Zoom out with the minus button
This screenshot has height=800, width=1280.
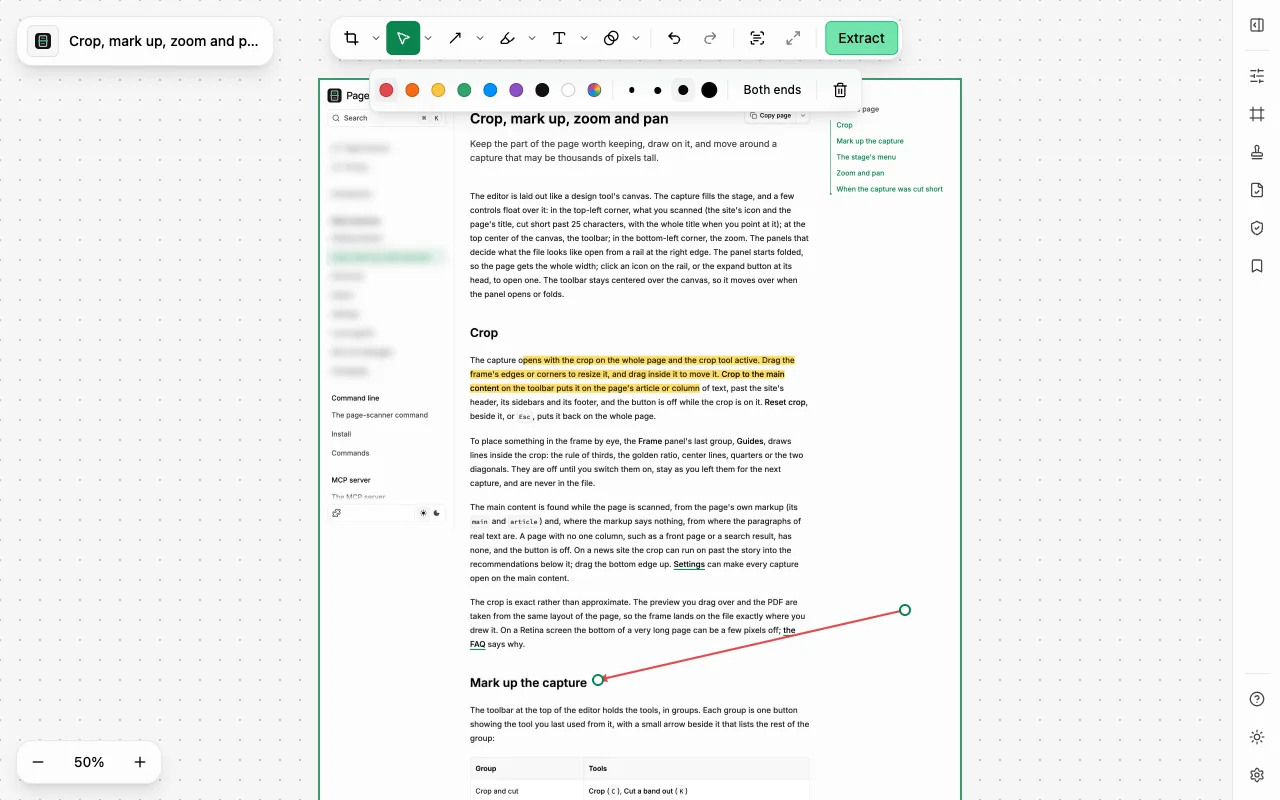tap(38, 762)
